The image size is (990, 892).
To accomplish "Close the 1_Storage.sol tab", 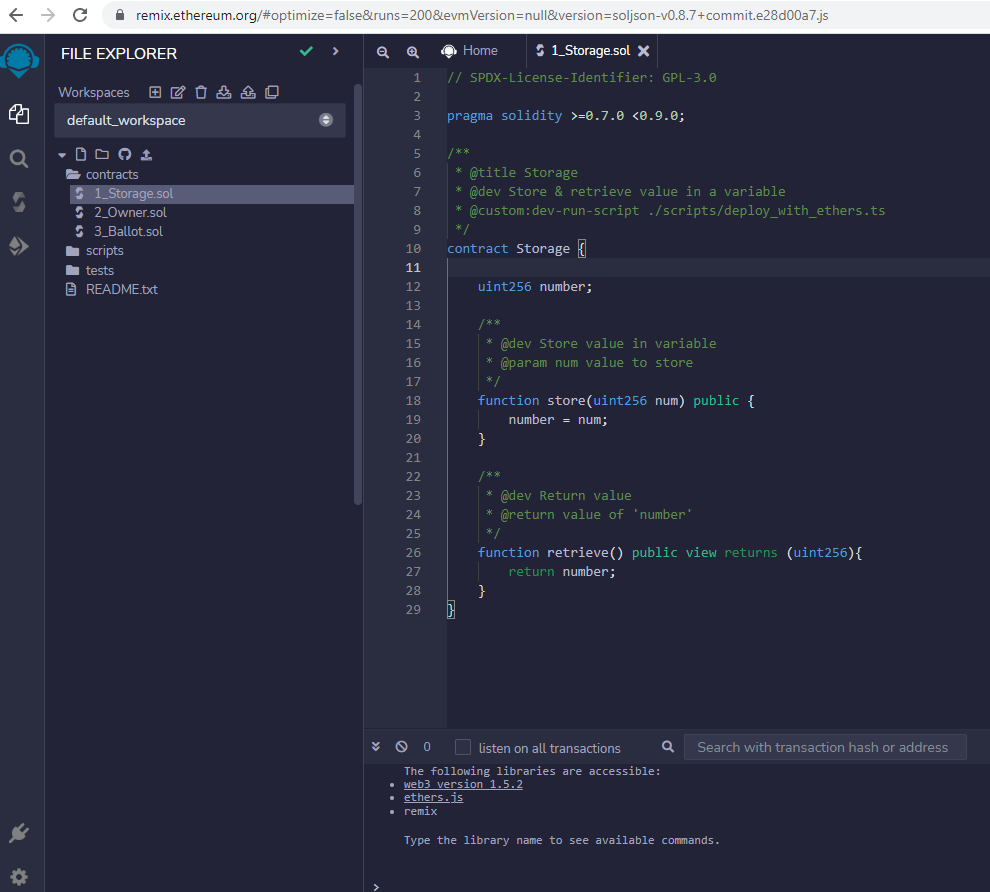I will (643, 51).
